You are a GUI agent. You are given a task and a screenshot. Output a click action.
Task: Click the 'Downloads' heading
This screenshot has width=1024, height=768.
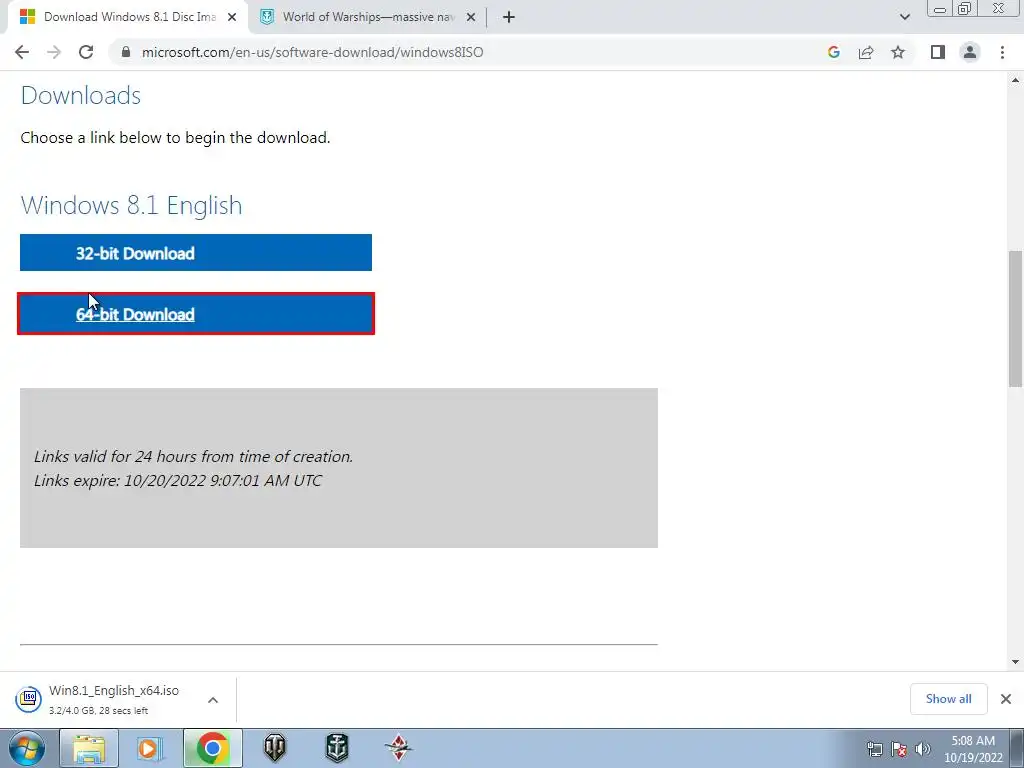[81, 95]
